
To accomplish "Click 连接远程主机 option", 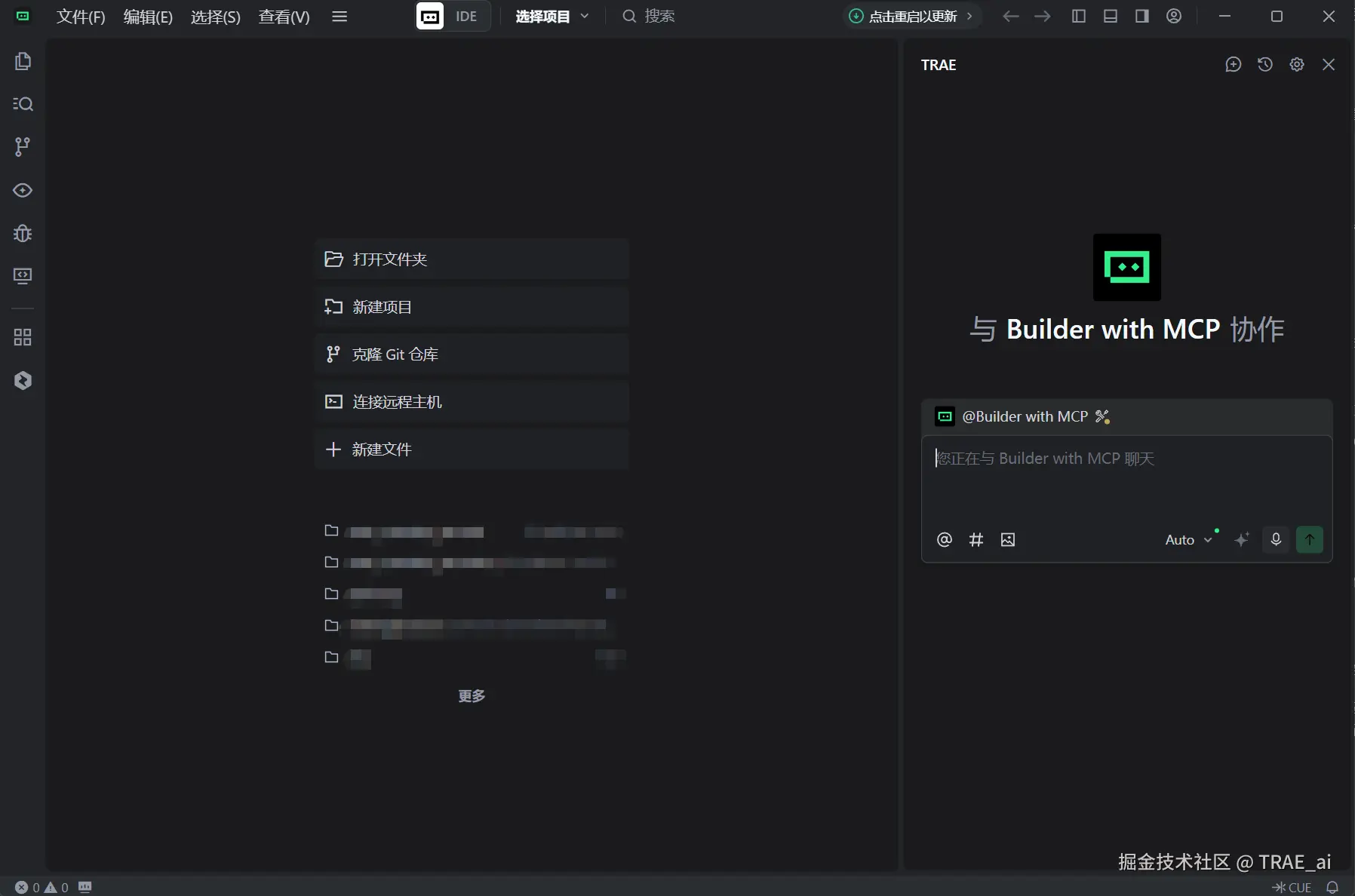I will click(x=472, y=402).
